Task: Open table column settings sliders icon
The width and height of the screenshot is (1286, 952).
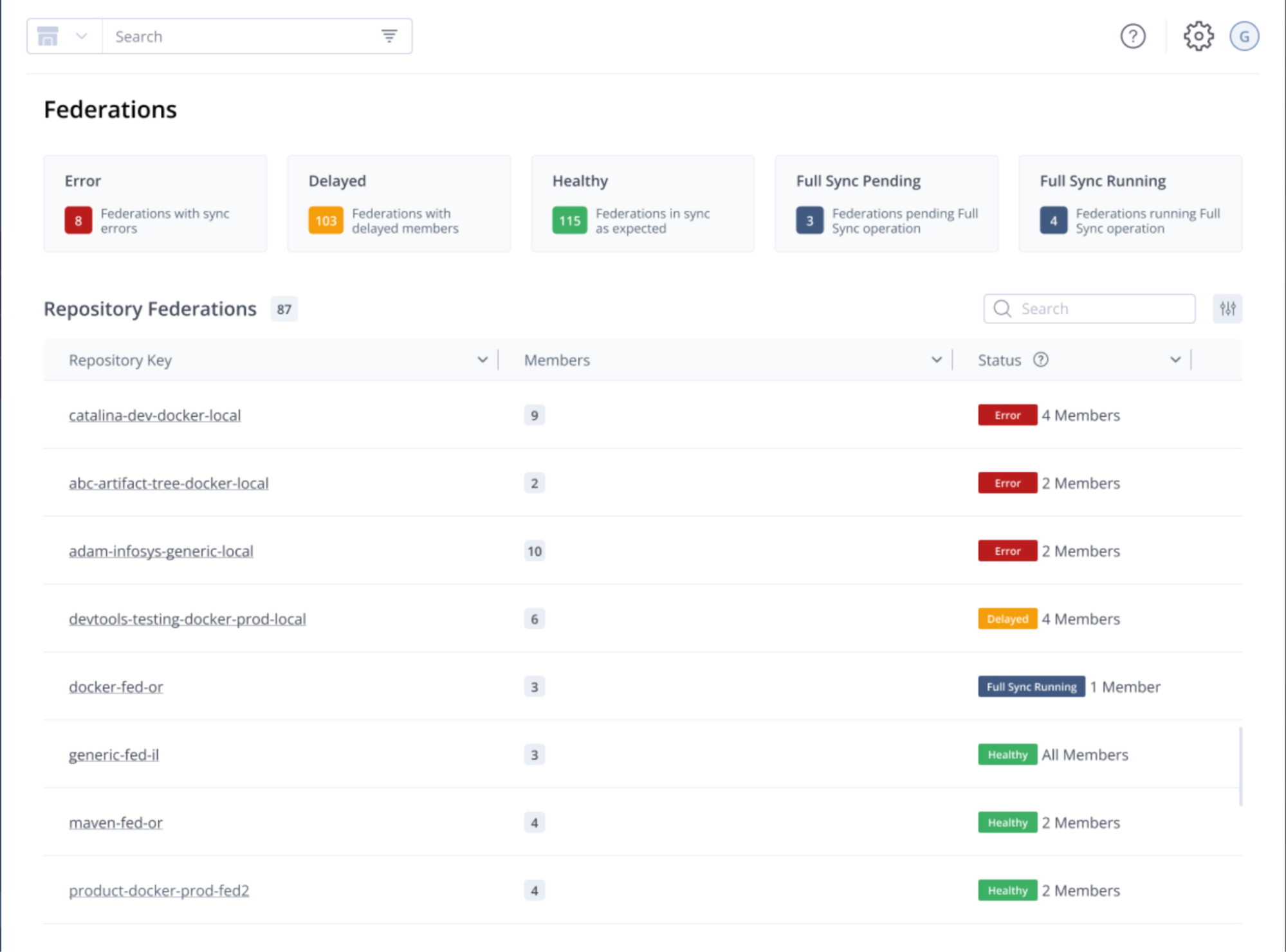Action: pyautogui.click(x=1227, y=309)
